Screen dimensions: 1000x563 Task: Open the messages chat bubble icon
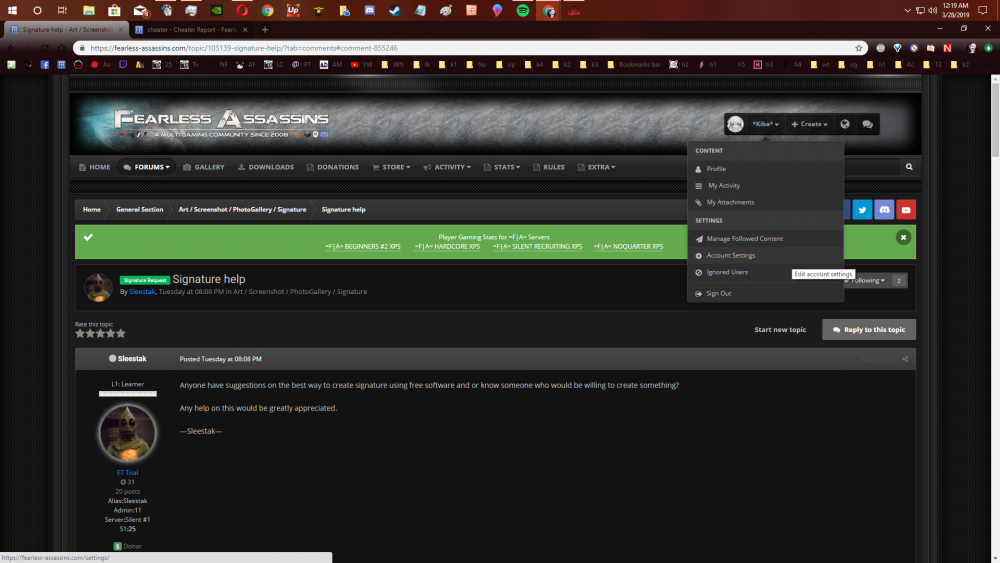tap(867, 124)
